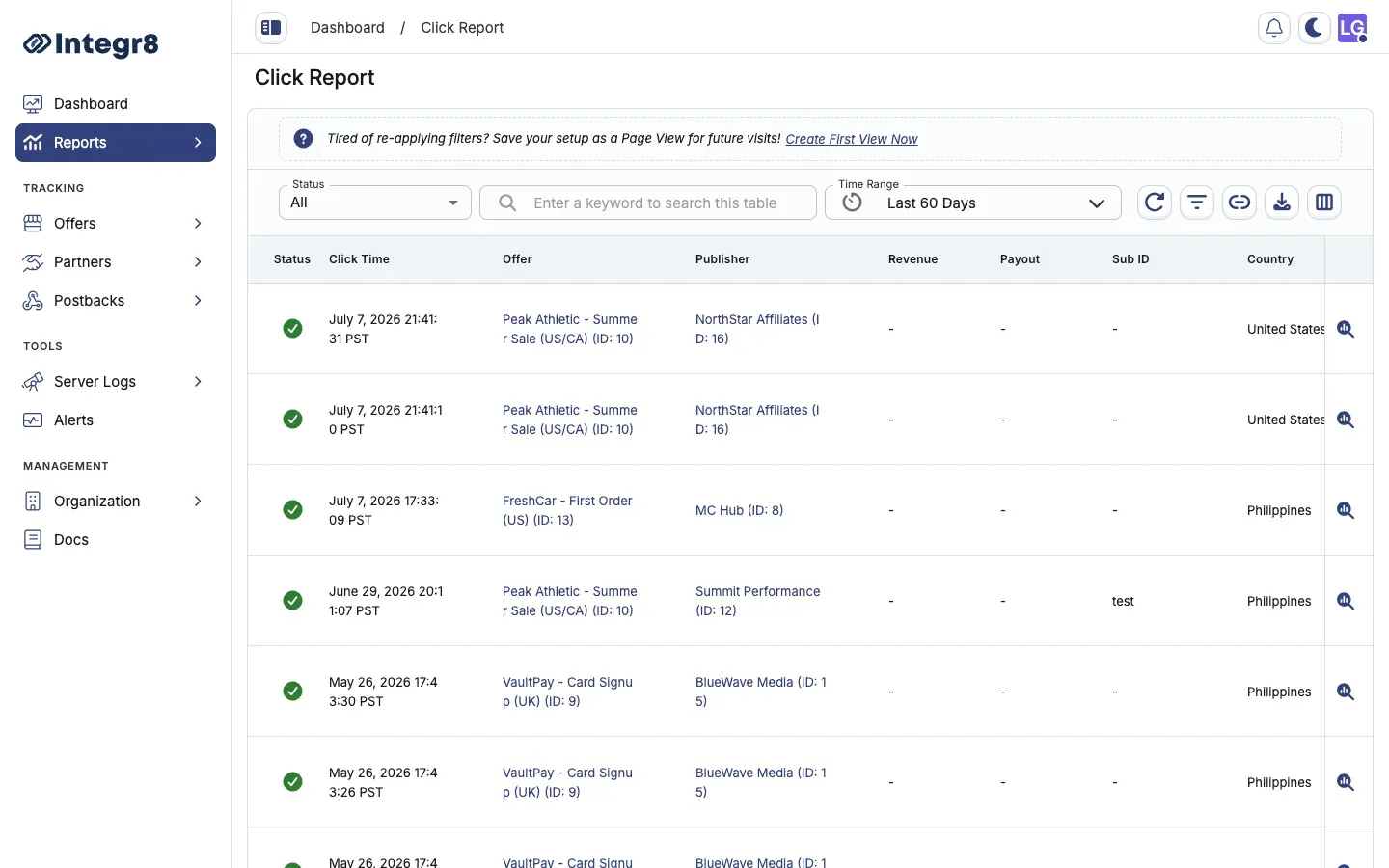
Task: Click the search magnifier icon
Action: (x=507, y=203)
